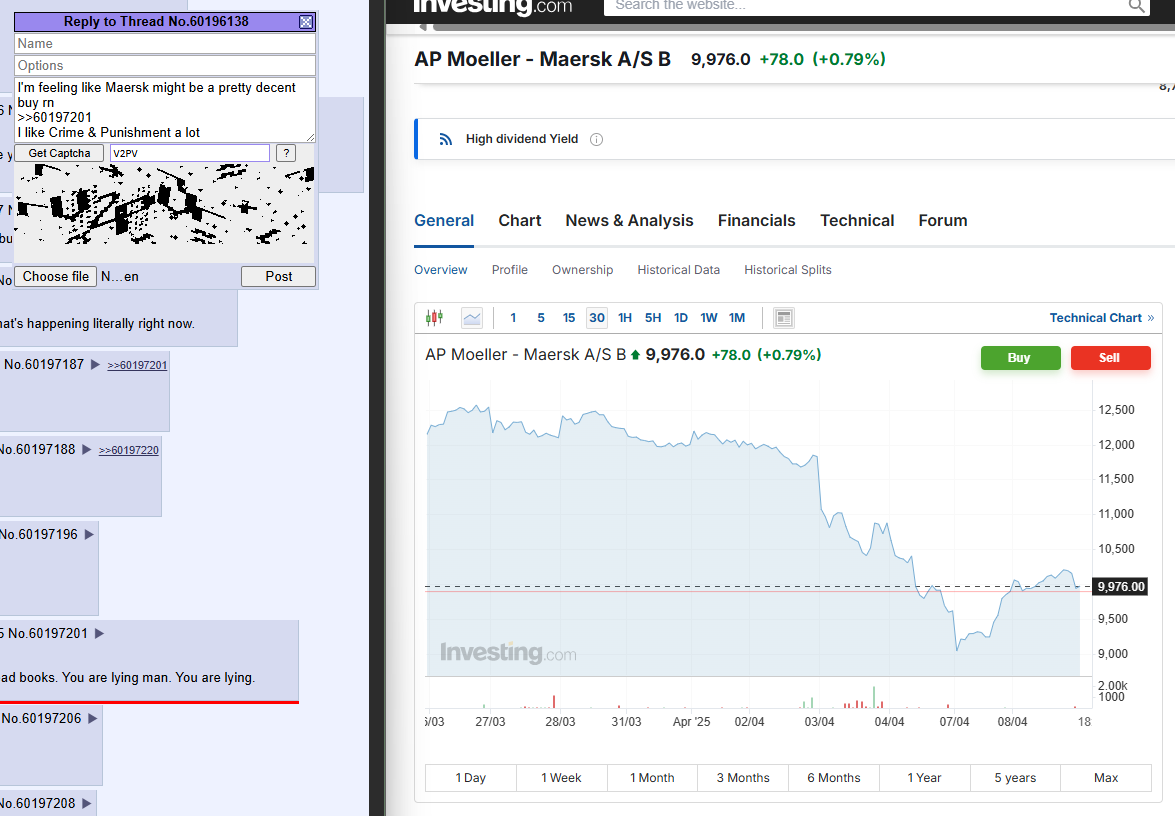The image size is (1175, 816).
Task: Click into the Name field
Action: coord(165,43)
